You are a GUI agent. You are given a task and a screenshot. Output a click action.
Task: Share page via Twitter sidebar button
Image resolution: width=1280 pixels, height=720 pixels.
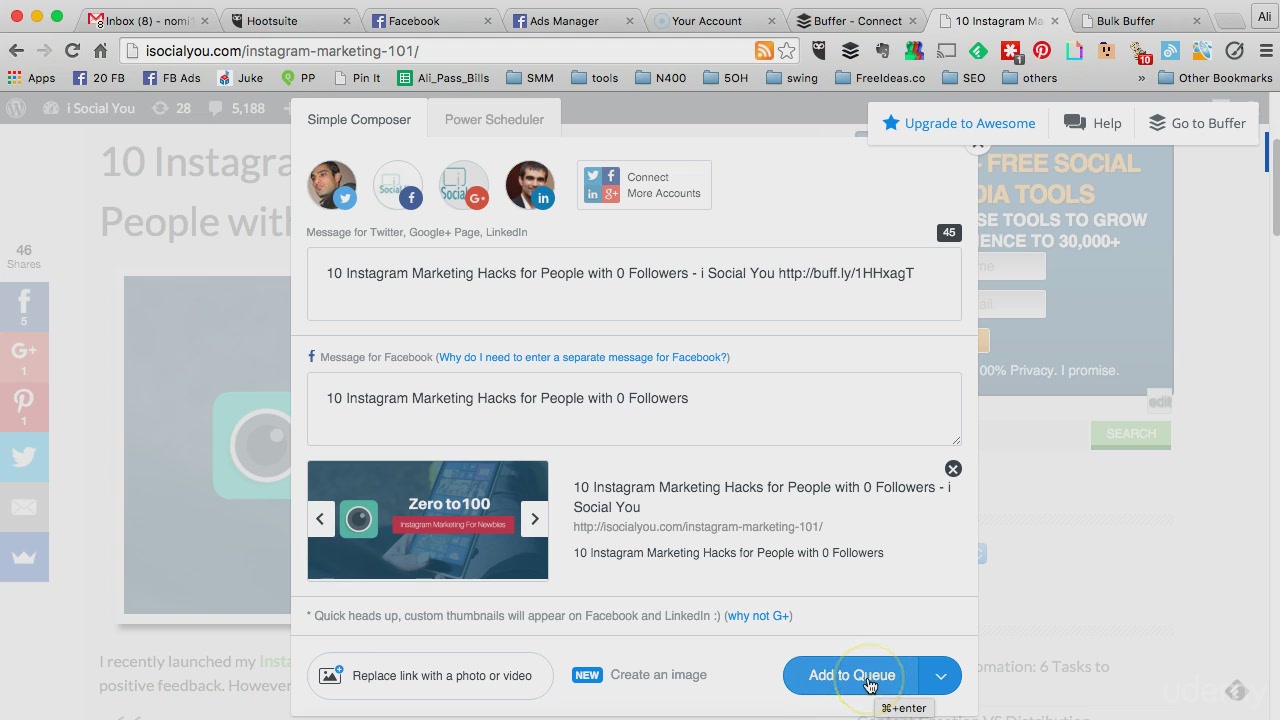(x=24, y=457)
